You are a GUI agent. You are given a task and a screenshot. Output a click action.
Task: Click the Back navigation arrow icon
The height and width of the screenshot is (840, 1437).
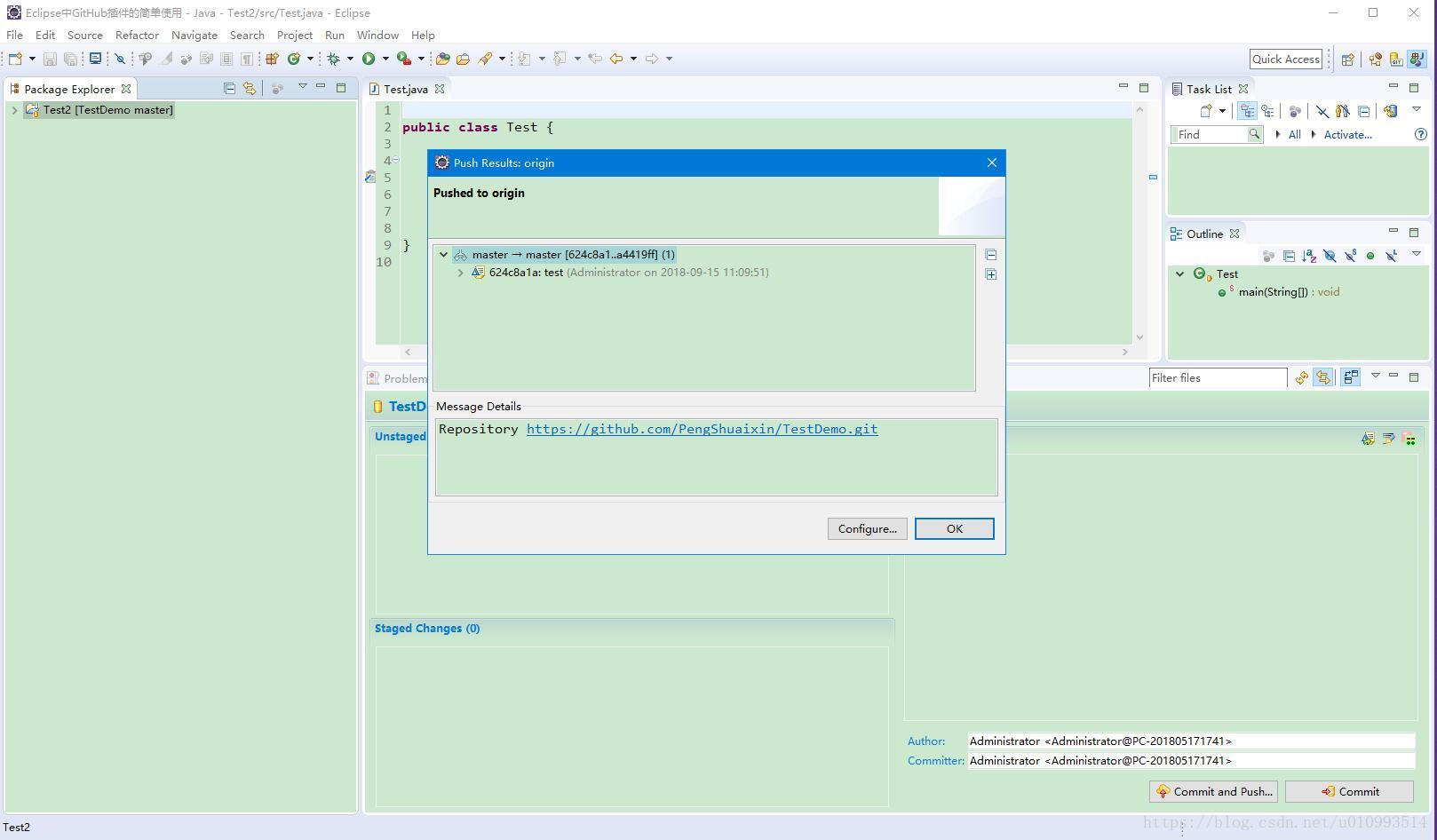click(x=616, y=59)
